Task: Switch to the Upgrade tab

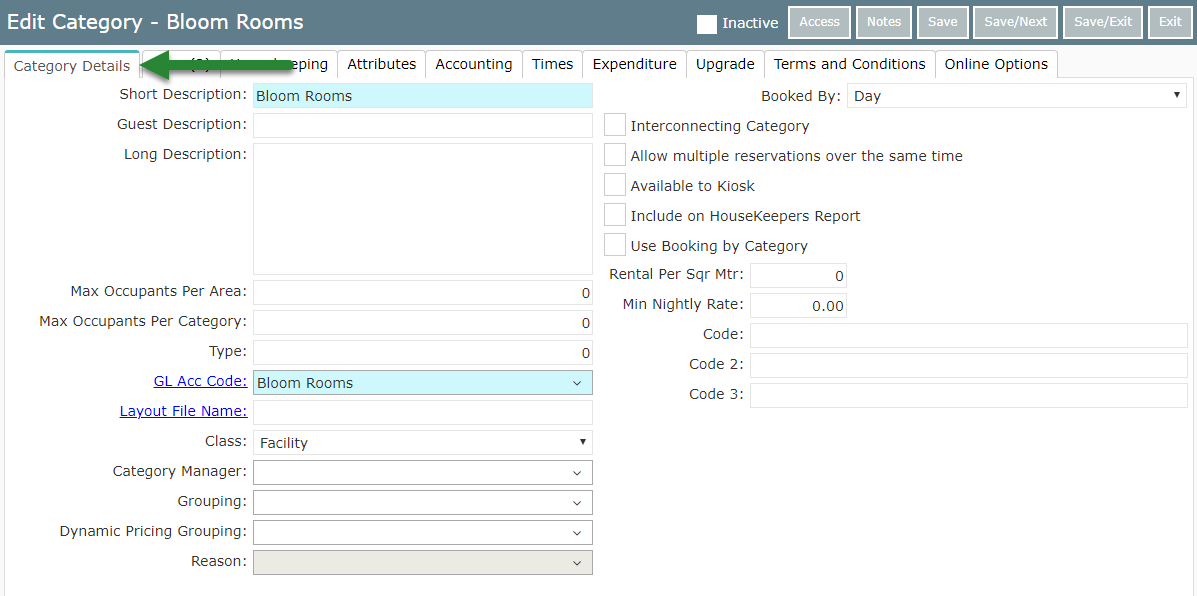Action: 725,64
